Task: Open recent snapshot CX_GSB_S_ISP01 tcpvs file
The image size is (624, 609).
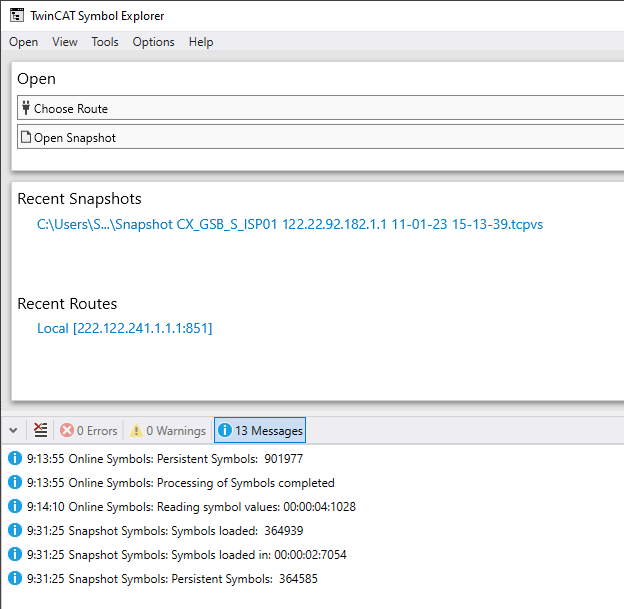Action: (290, 224)
